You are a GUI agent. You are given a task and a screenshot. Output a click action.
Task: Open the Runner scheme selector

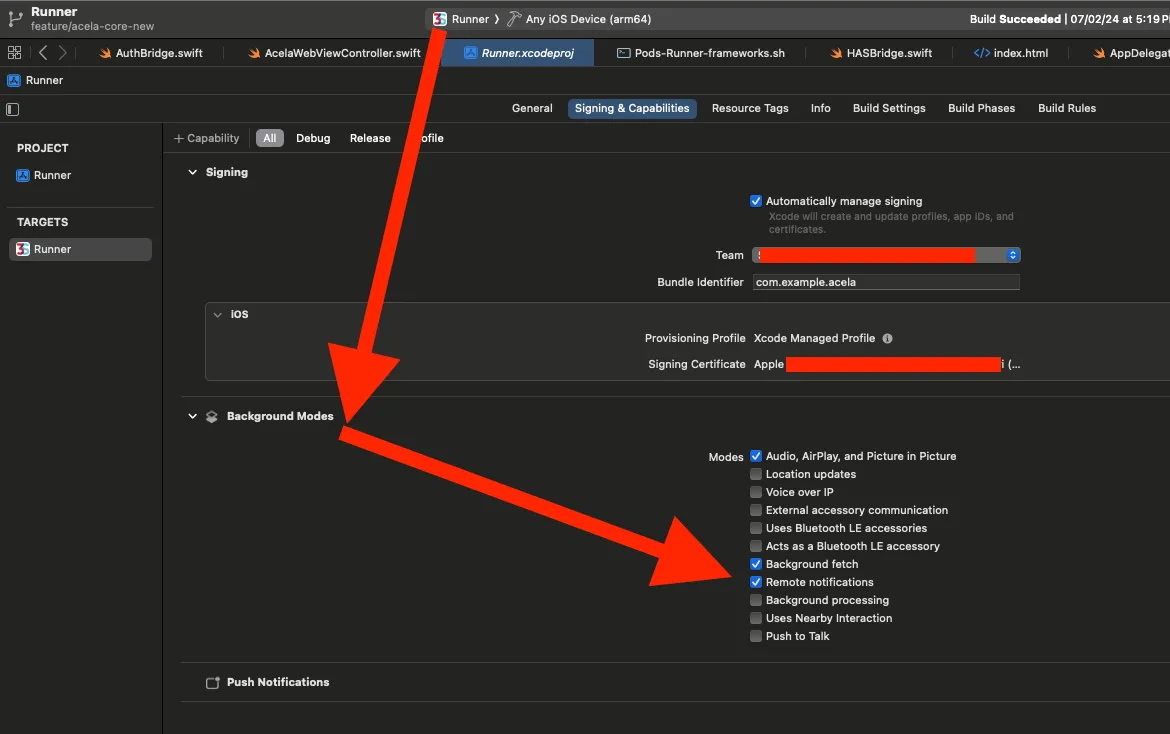(x=470, y=19)
